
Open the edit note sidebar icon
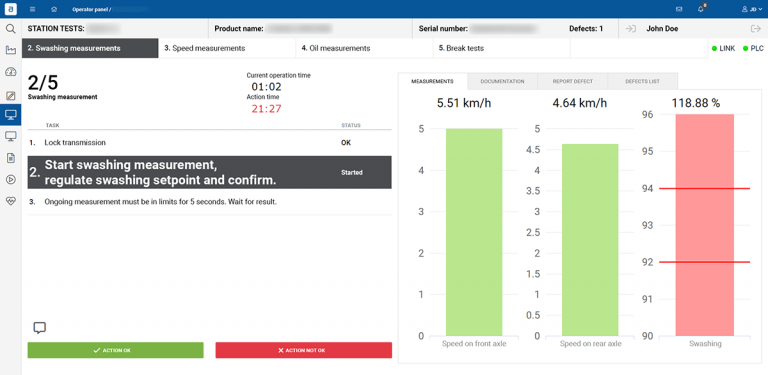pyautogui.click(x=11, y=95)
